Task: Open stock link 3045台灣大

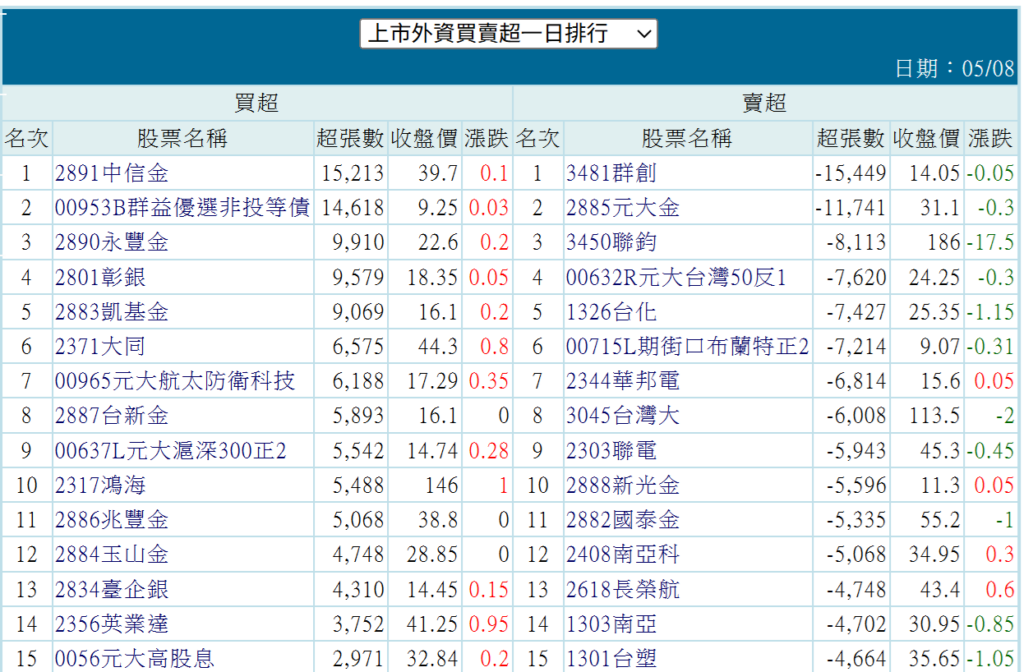Action: pos(623,416)
